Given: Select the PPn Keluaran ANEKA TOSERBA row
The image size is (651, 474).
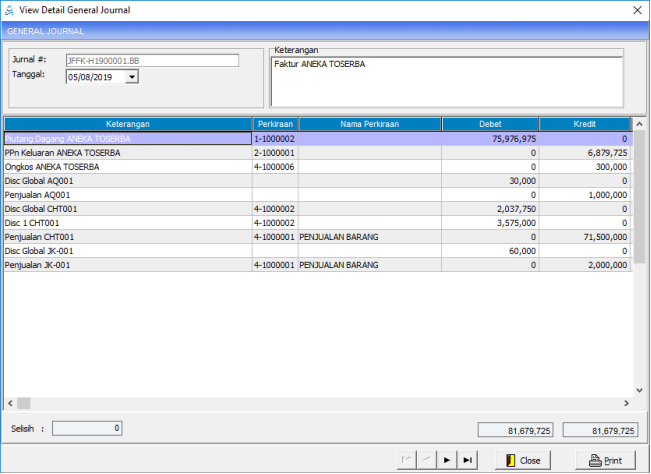Looking at the screenshot, I should point(127,153).
